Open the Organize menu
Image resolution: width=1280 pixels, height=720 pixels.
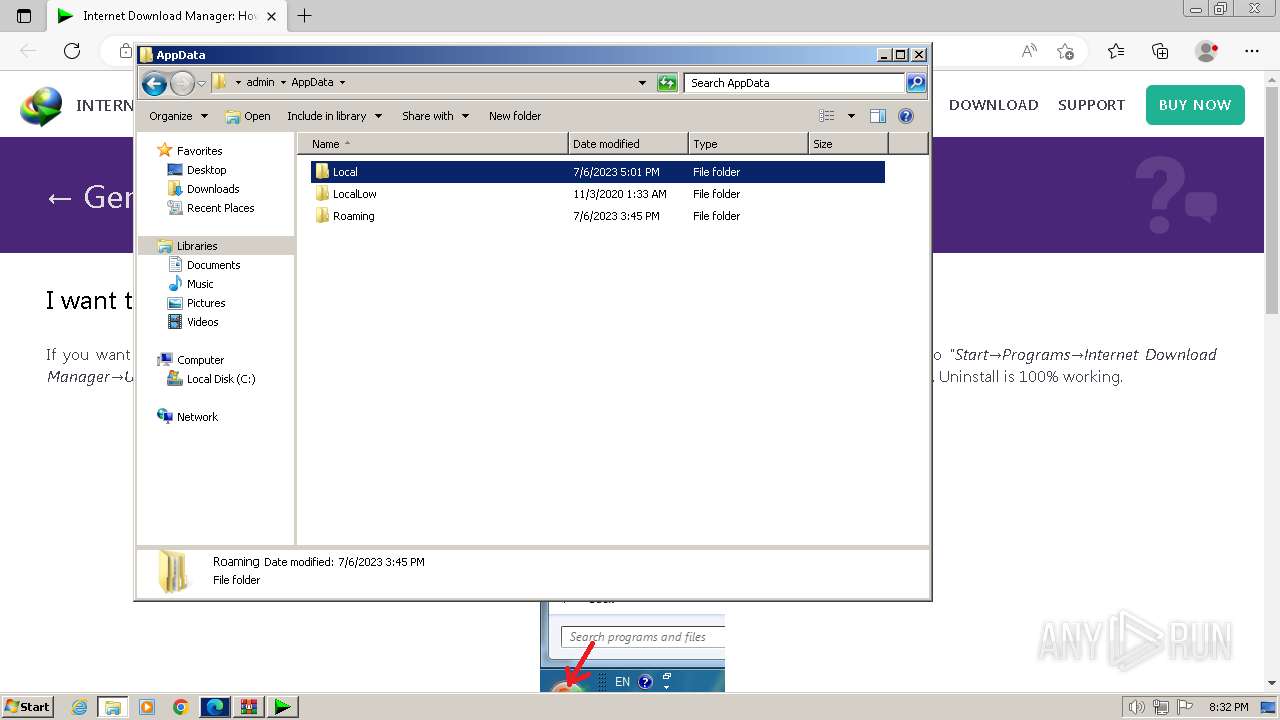click(178, 116)
